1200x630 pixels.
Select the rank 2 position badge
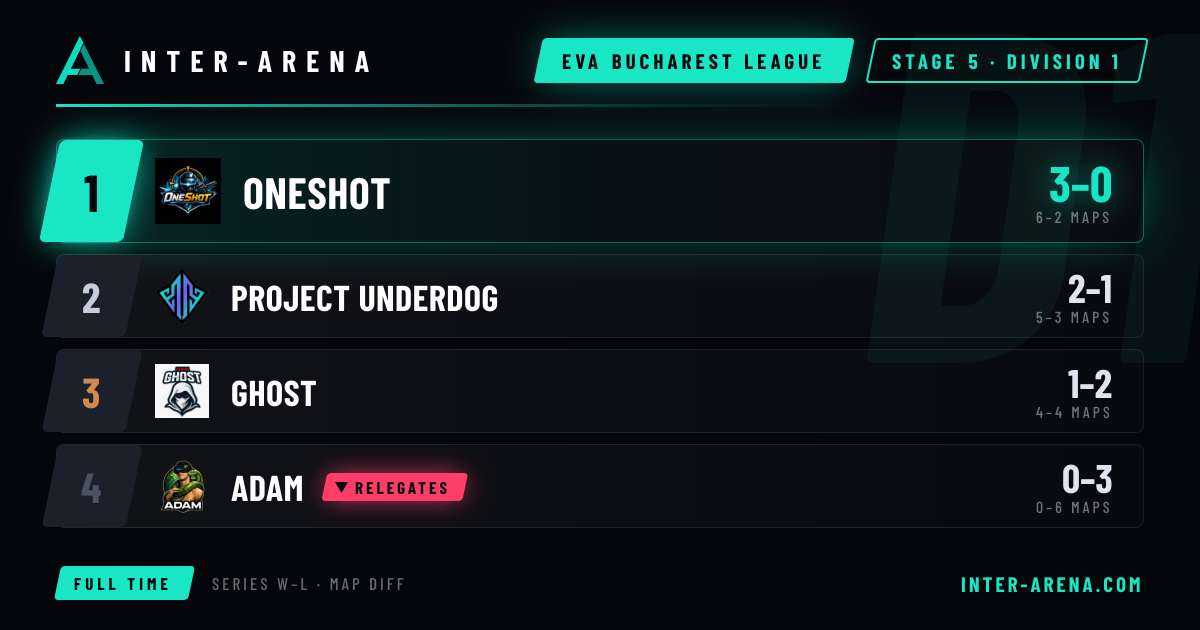click(x=91, y=297)
